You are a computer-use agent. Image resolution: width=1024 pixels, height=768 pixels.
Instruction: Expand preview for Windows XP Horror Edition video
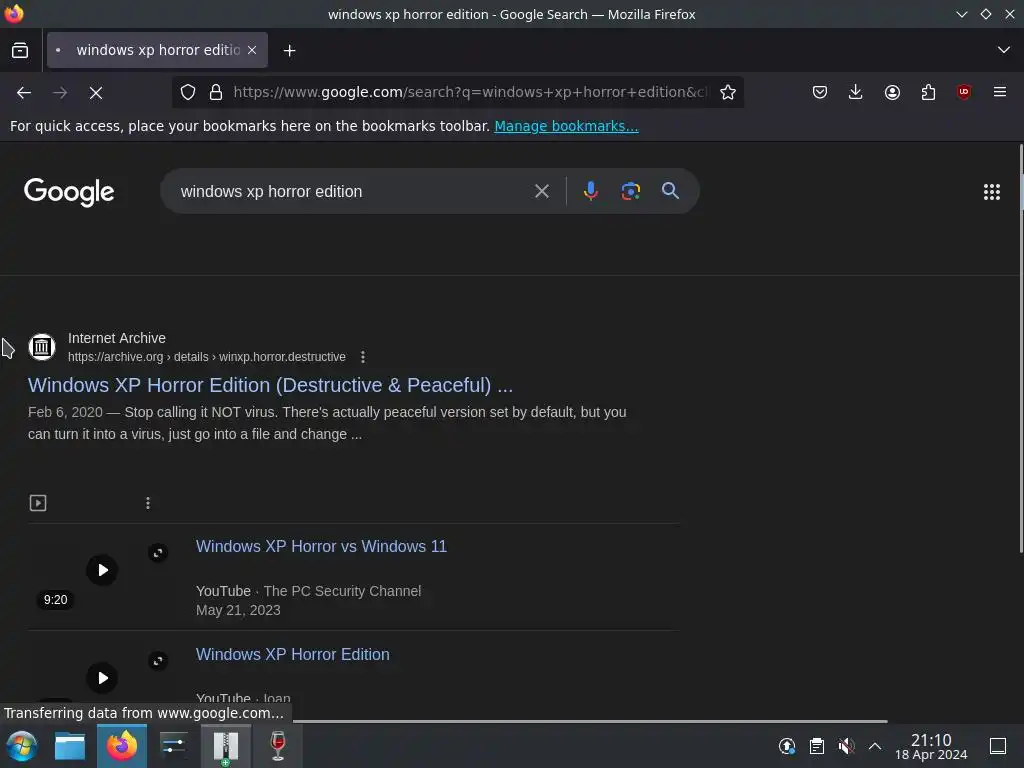click(x=158, y=661)
